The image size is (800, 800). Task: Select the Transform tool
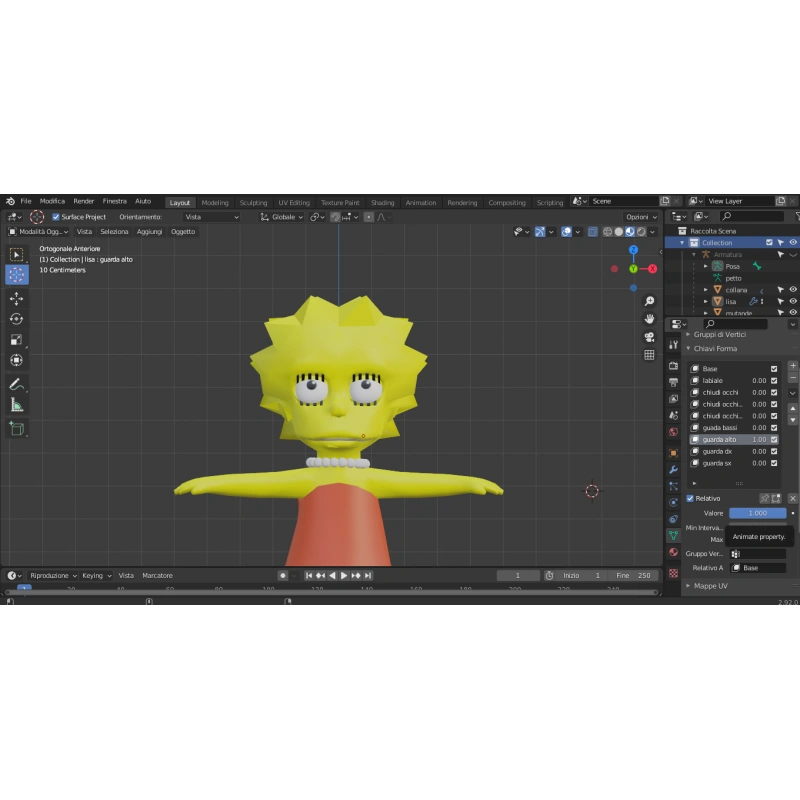(x=16, y=360)
